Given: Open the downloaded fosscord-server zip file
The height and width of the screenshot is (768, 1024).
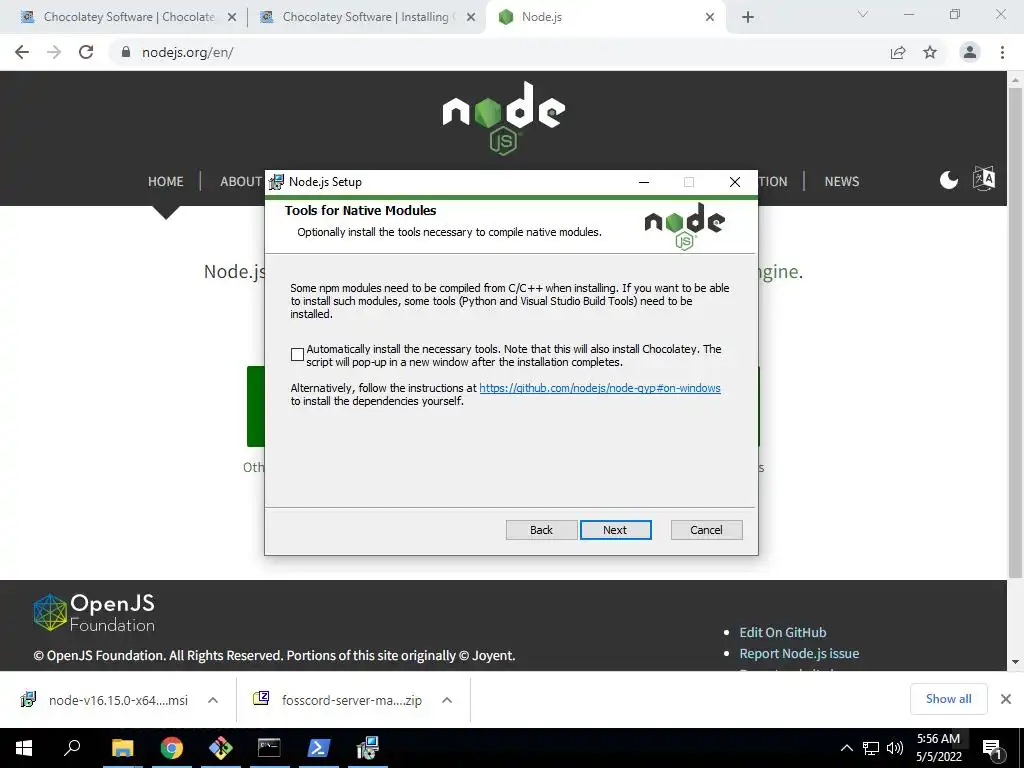Looking at the screenshot, I should click(340, 700).
